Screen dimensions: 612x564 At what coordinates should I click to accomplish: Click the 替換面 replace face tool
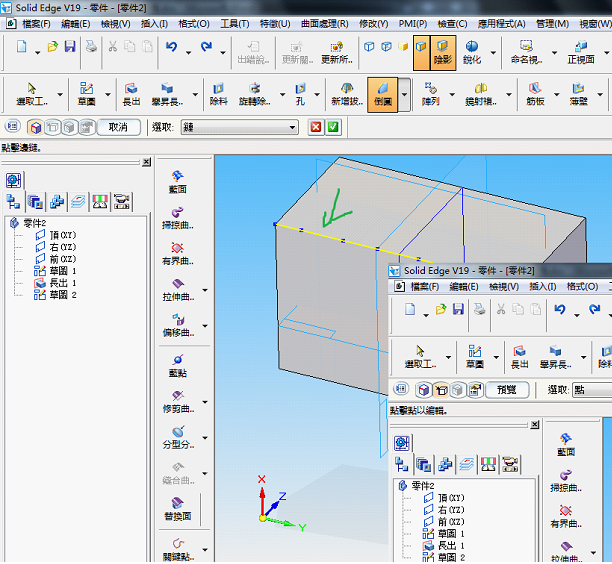point(178,509)
